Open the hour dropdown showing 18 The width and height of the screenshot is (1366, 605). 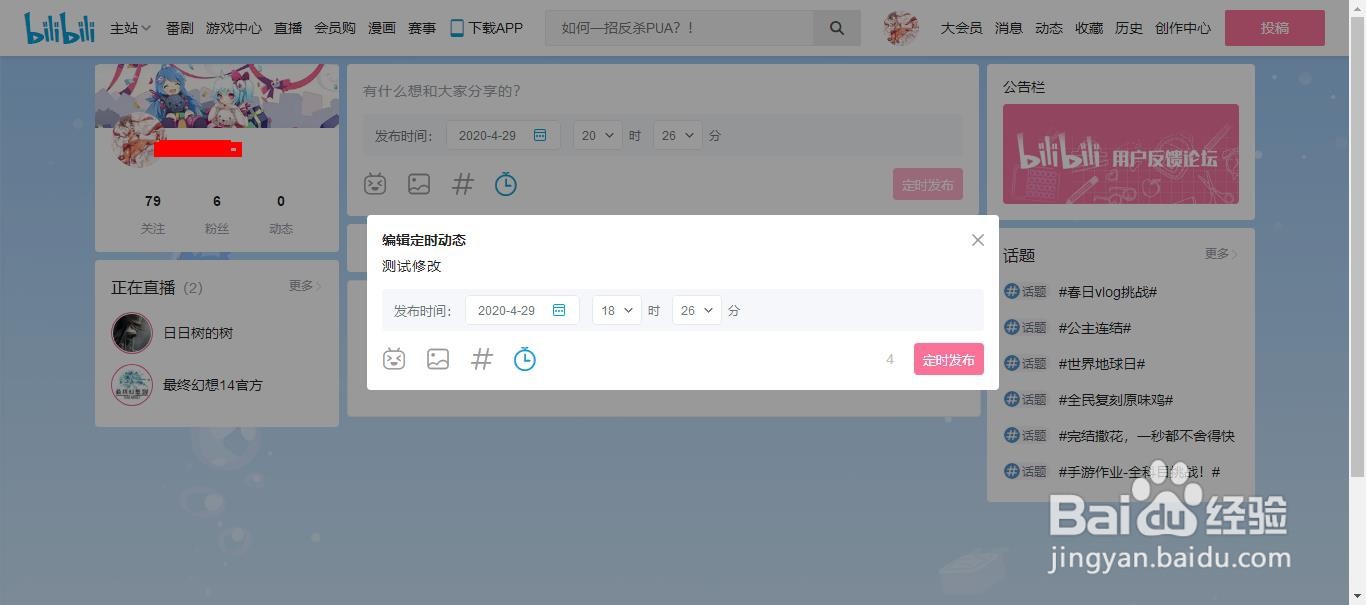point(616,310)
